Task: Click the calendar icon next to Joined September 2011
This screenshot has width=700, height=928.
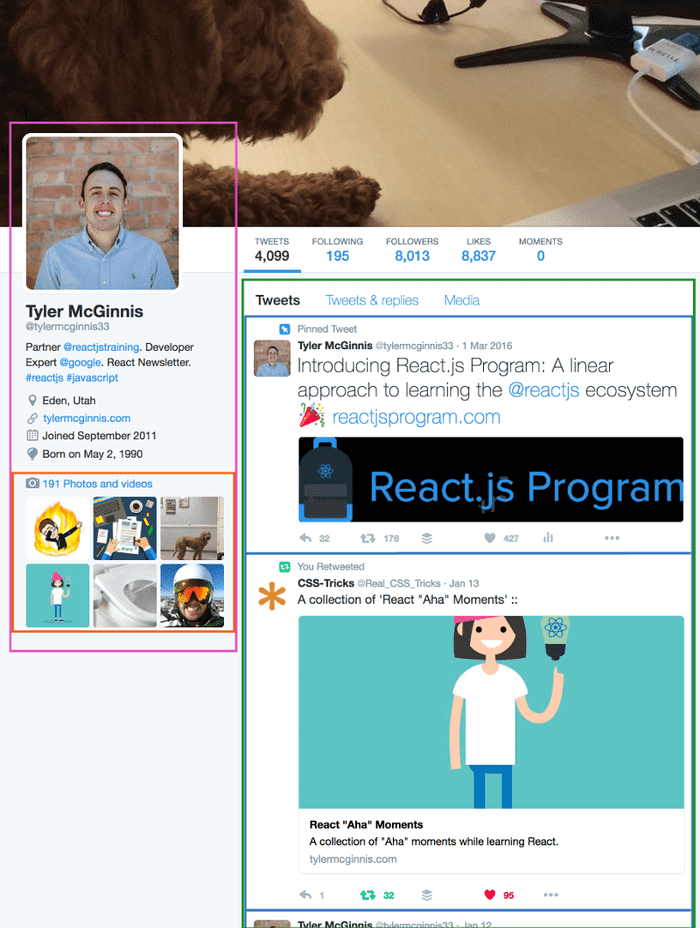Action: (x=33, y=436)
